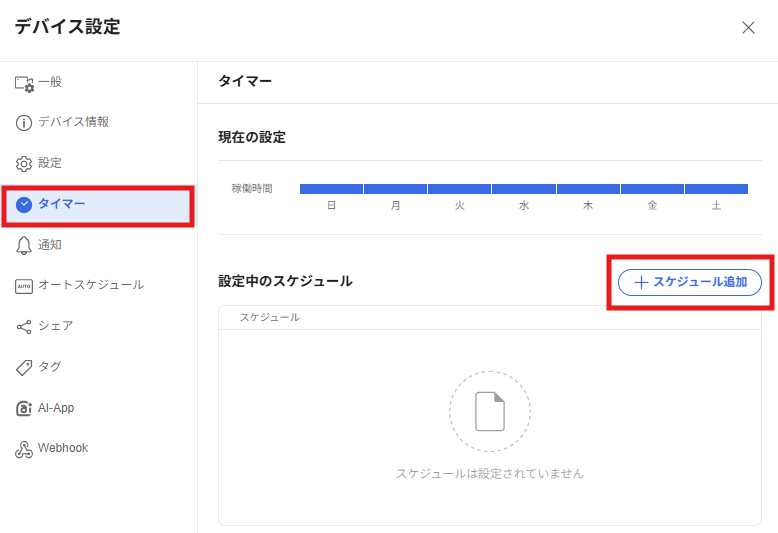Click the Webhook icon

click(24, 449)
